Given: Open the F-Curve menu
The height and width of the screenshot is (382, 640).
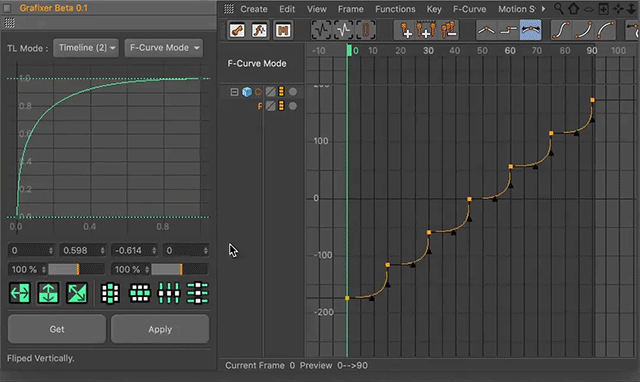Looking at the screenshot, I should click(469, 9).
